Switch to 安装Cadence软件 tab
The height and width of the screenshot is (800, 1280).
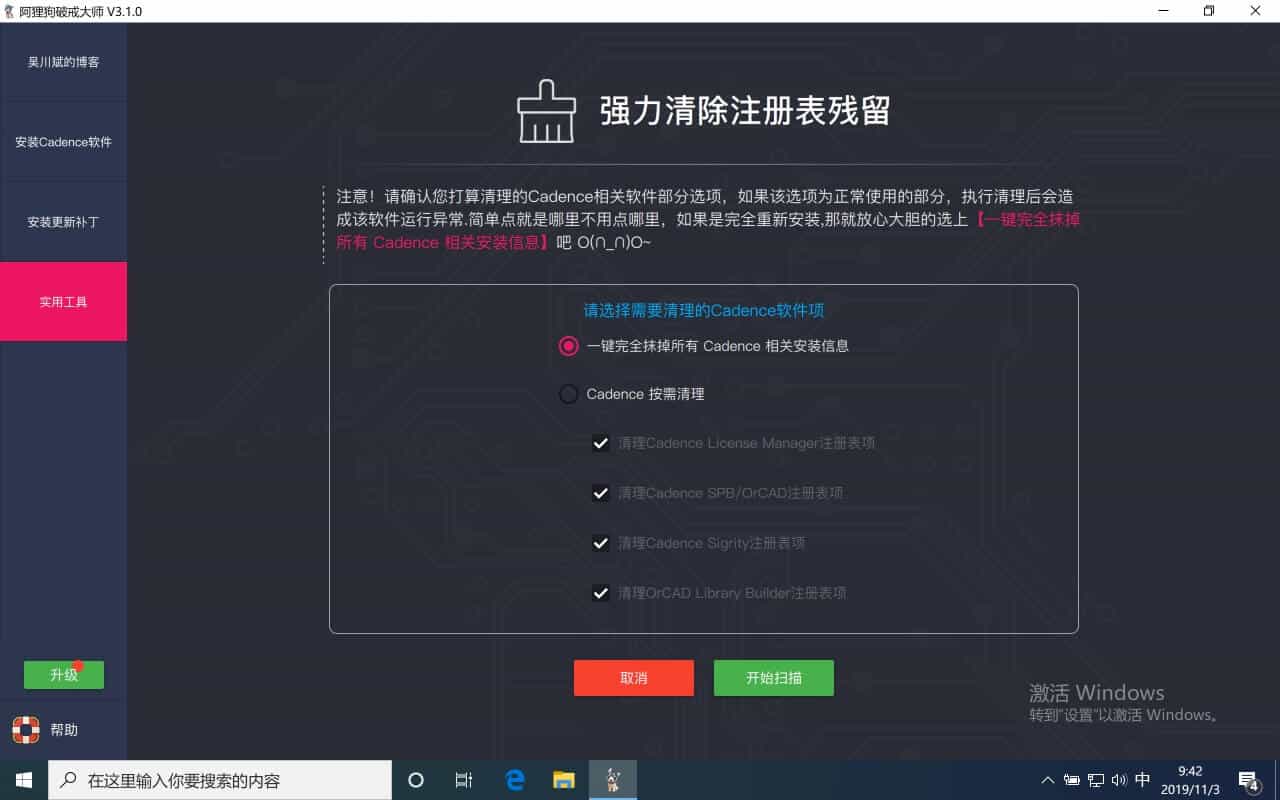(x=63, y=142)
